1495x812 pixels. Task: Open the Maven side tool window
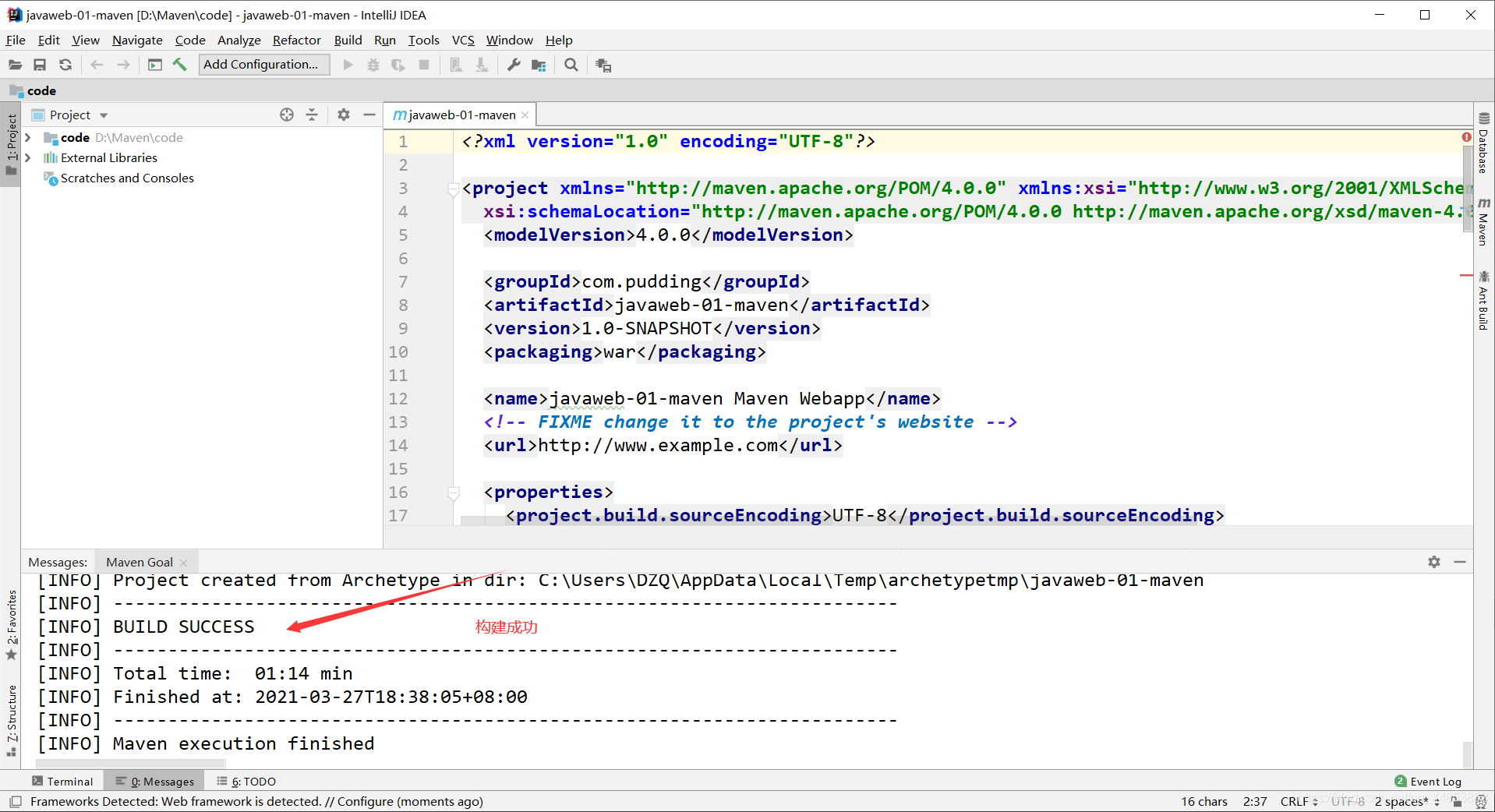(x=1484, y=221)
